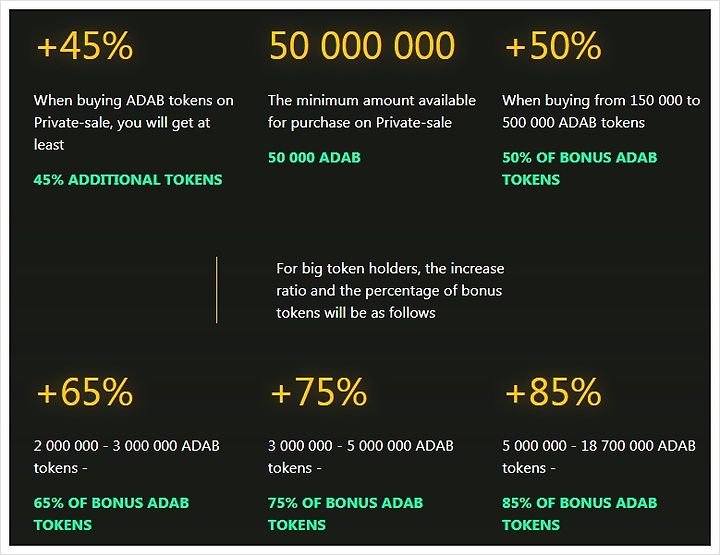Screen dimensions: 720x555
Task: Click the 50 000 000 yellow figure
Action: tap(362, 45)
